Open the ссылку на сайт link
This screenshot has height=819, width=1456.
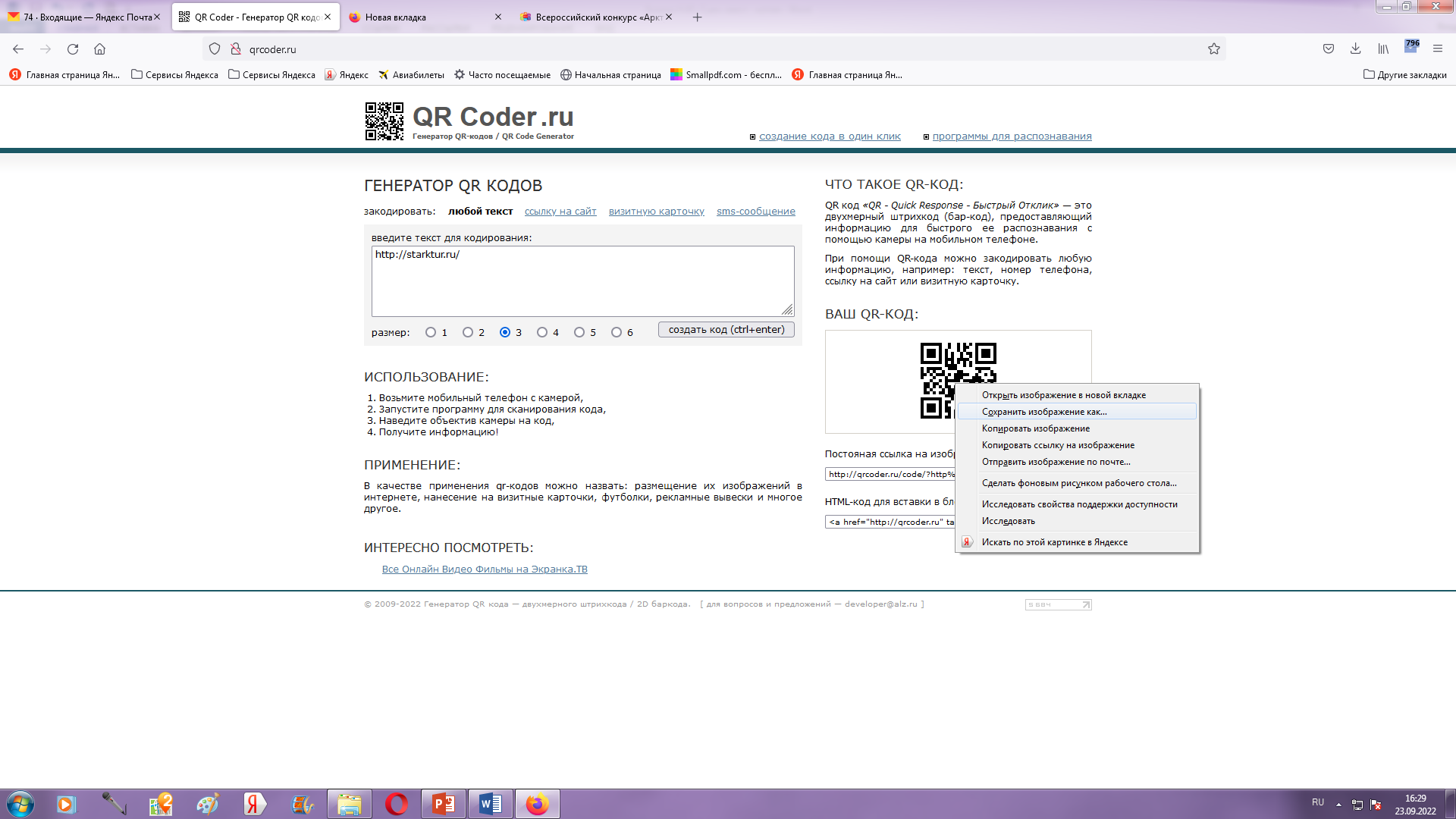(560, 212)
